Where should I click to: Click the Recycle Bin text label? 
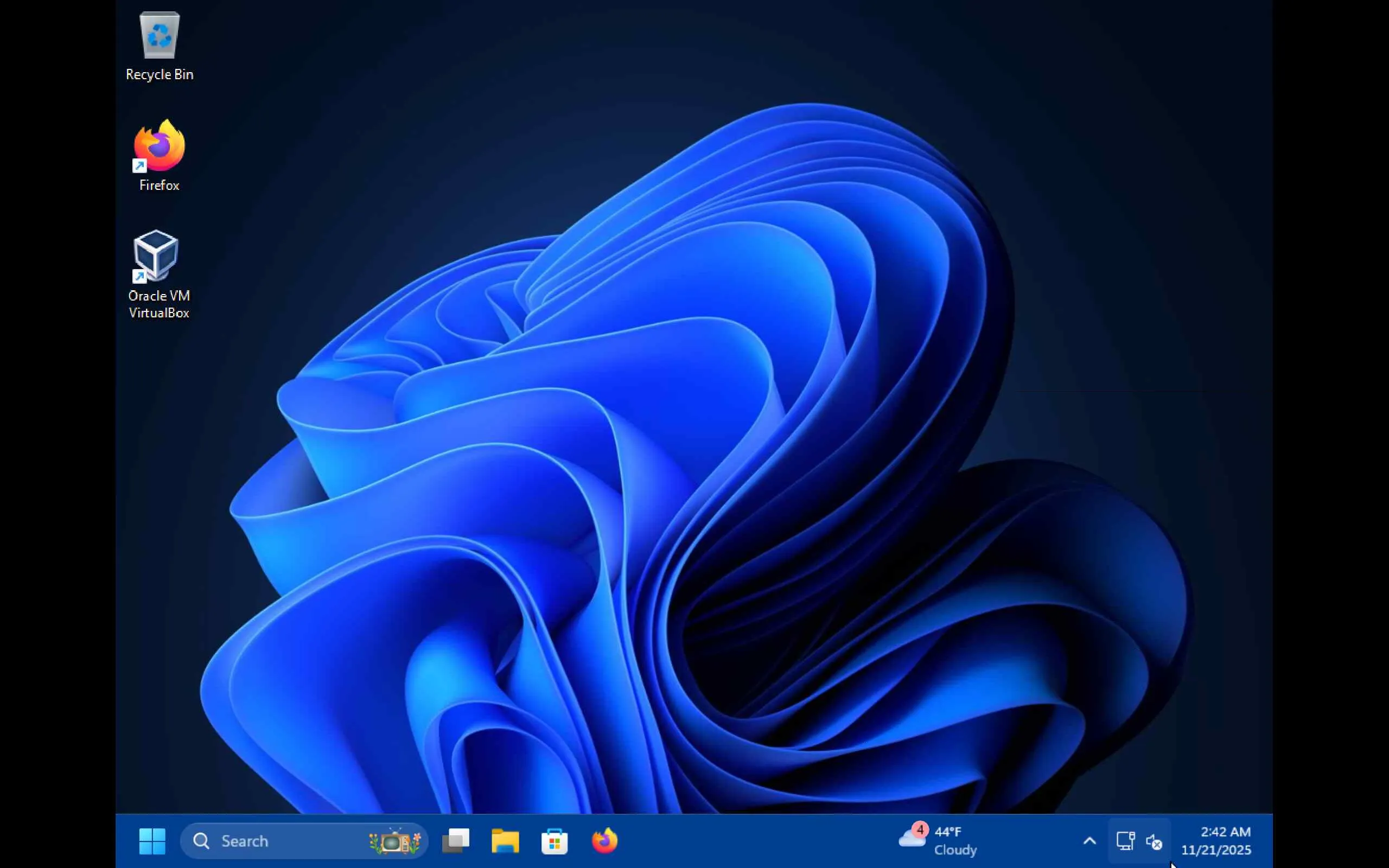[x=160, y=75]
